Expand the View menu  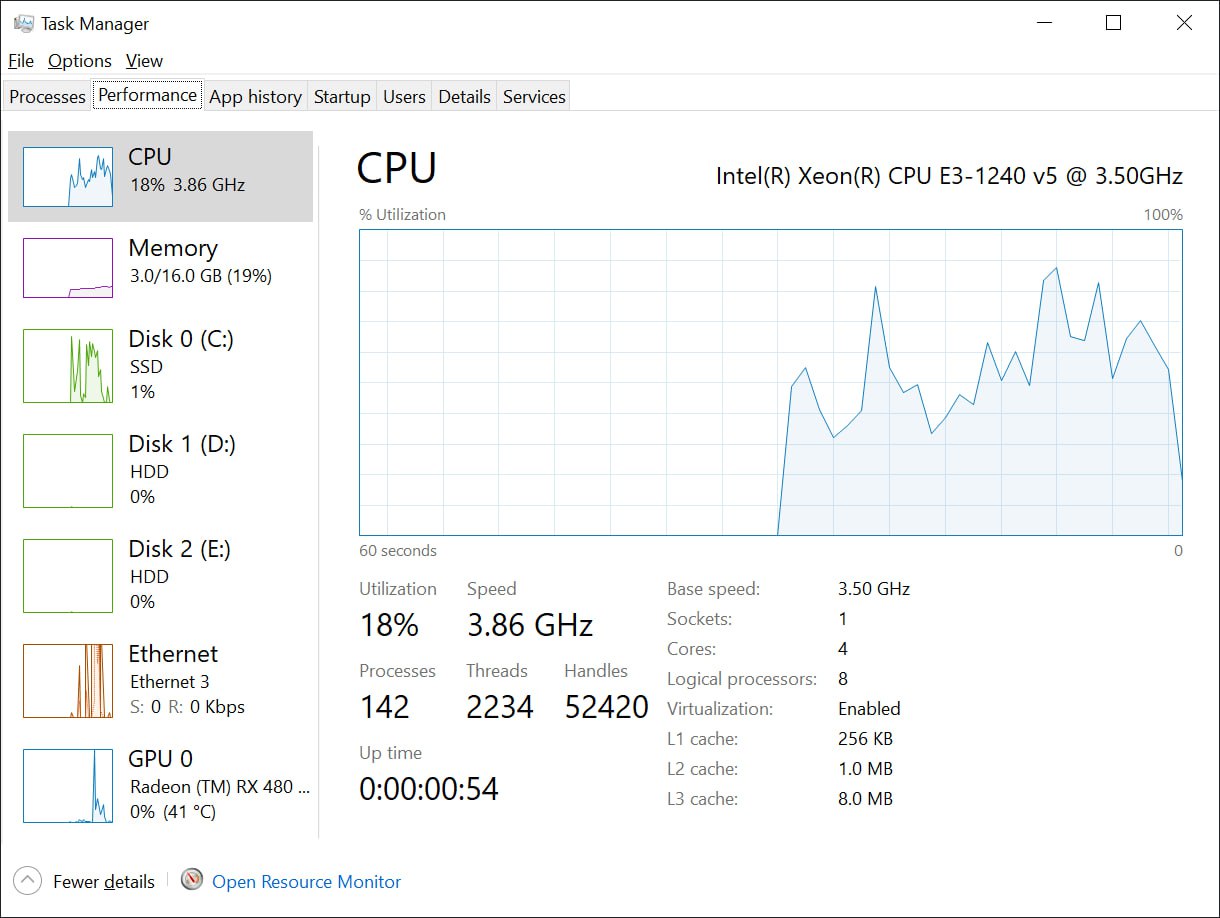coord(144,61)
